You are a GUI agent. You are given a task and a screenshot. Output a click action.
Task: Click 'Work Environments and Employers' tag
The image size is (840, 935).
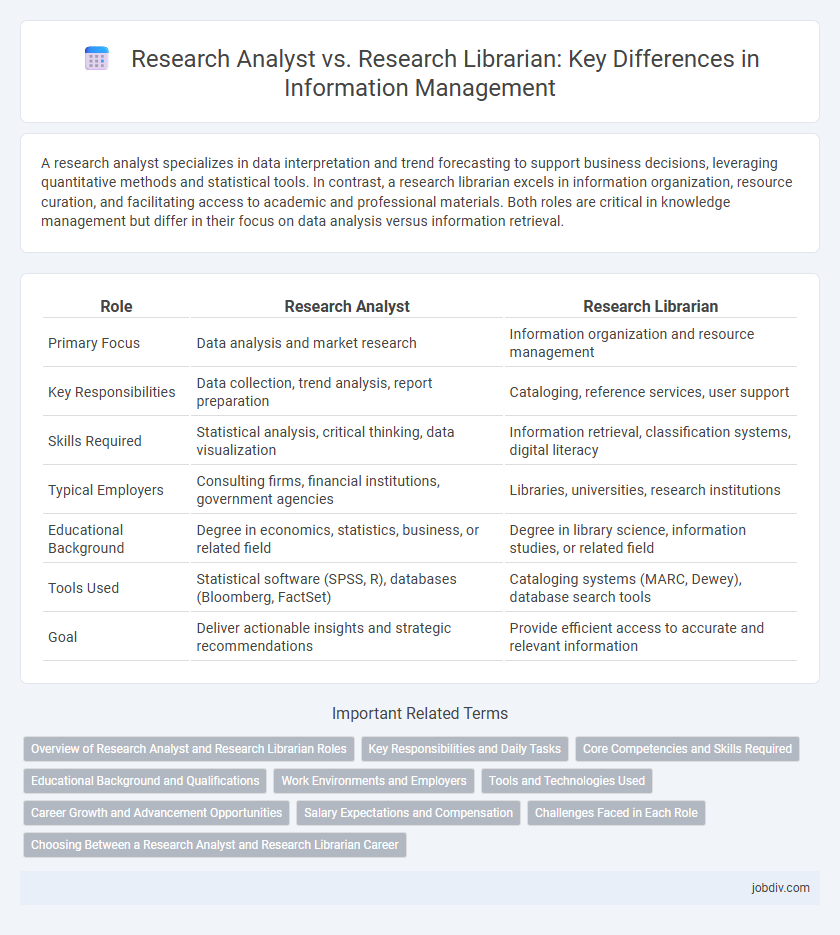click(x=374, y=781)
